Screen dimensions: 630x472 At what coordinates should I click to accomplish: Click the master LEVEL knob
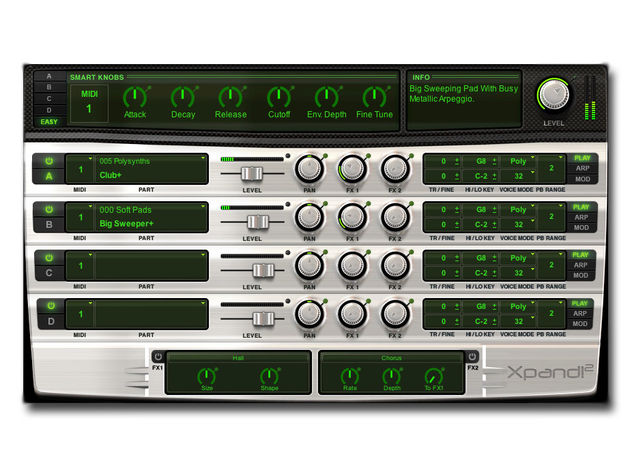coord(554,95)
